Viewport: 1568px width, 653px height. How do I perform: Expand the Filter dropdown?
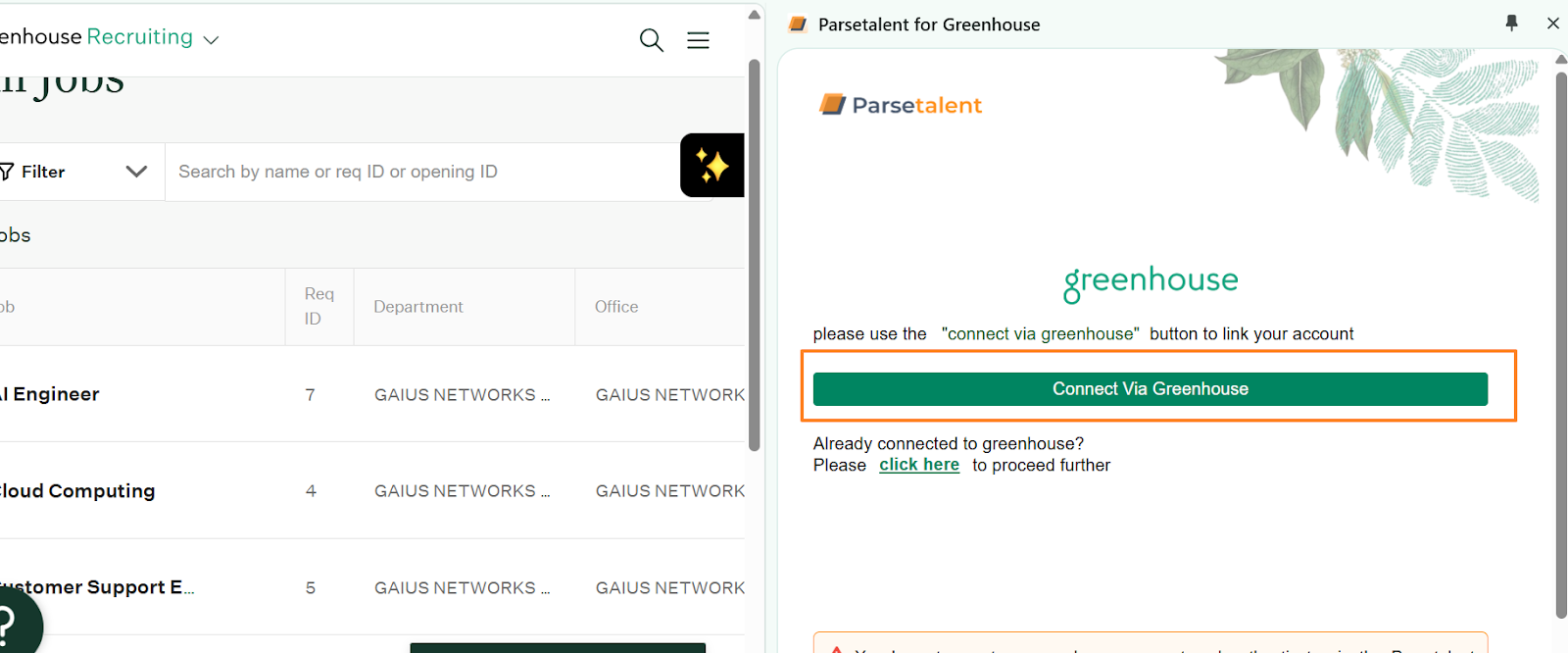tap(82, 172)
